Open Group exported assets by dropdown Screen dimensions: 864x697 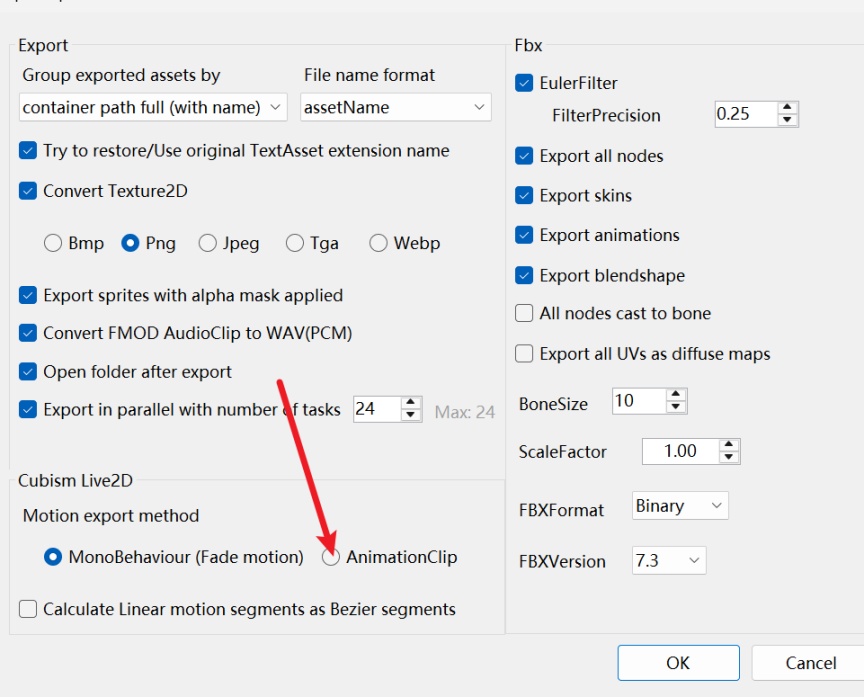pos(153,107)
